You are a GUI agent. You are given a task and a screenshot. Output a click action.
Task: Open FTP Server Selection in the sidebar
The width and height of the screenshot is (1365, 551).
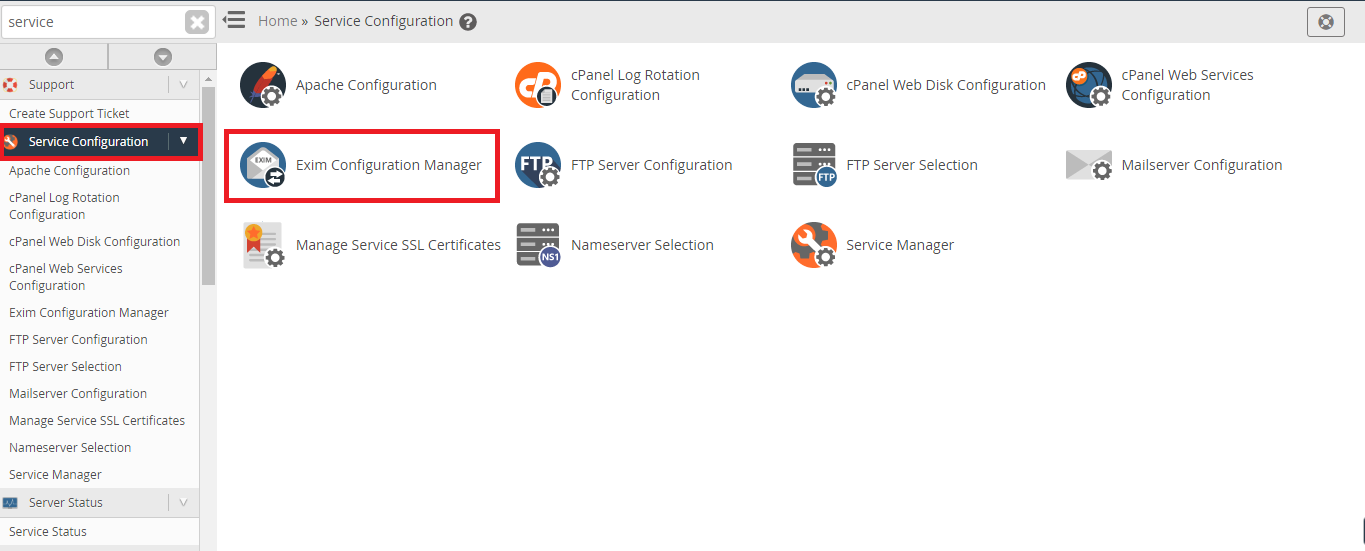[65, 367]
